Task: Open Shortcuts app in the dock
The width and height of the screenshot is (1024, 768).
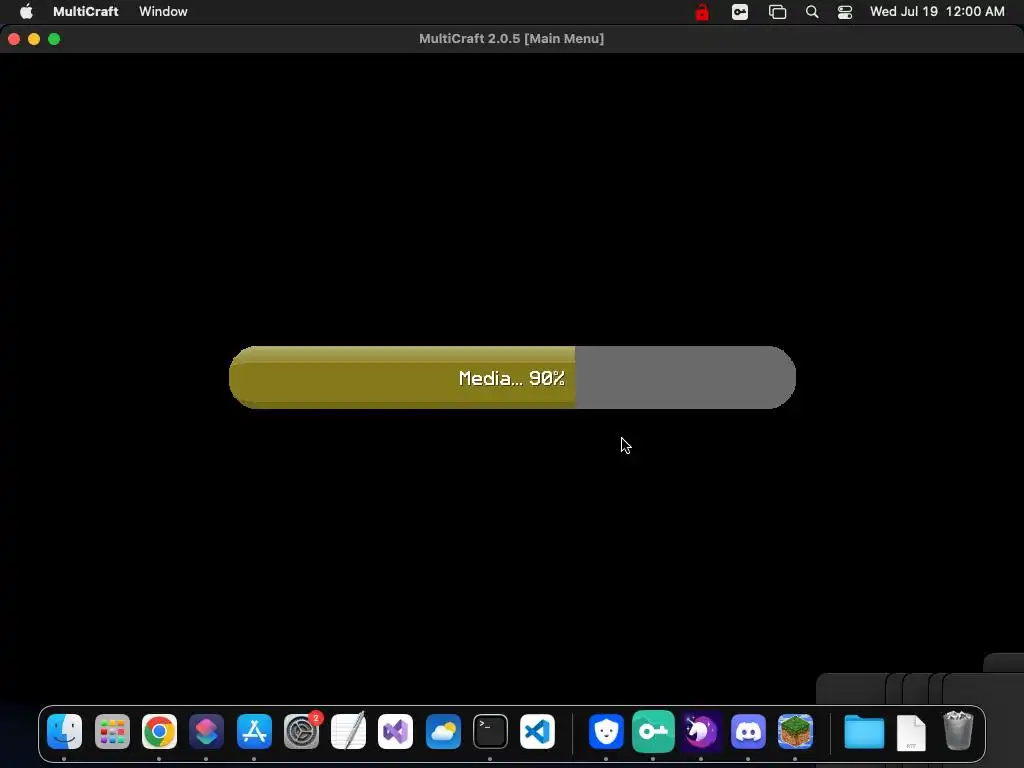Action: click(206, 731)
